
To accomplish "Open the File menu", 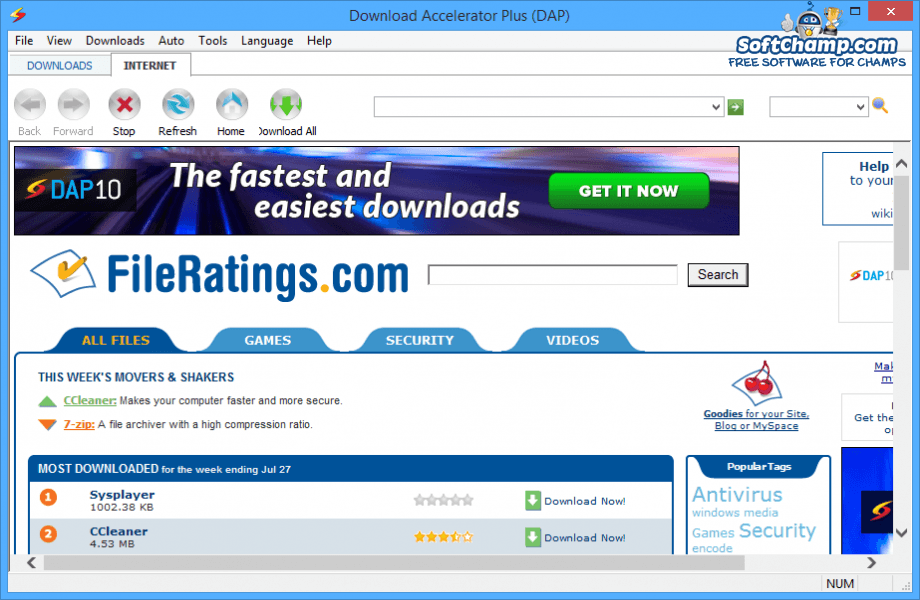I will pyautogui.click(x=24, y=40).
